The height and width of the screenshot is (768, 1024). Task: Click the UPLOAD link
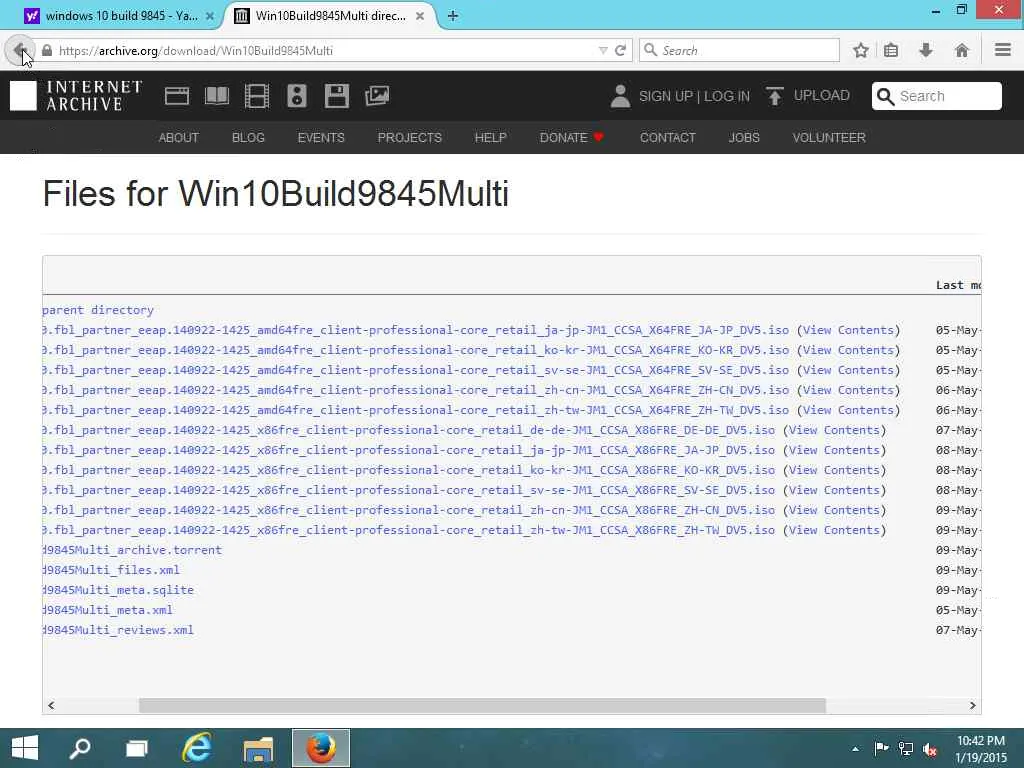tap(822, 95)
